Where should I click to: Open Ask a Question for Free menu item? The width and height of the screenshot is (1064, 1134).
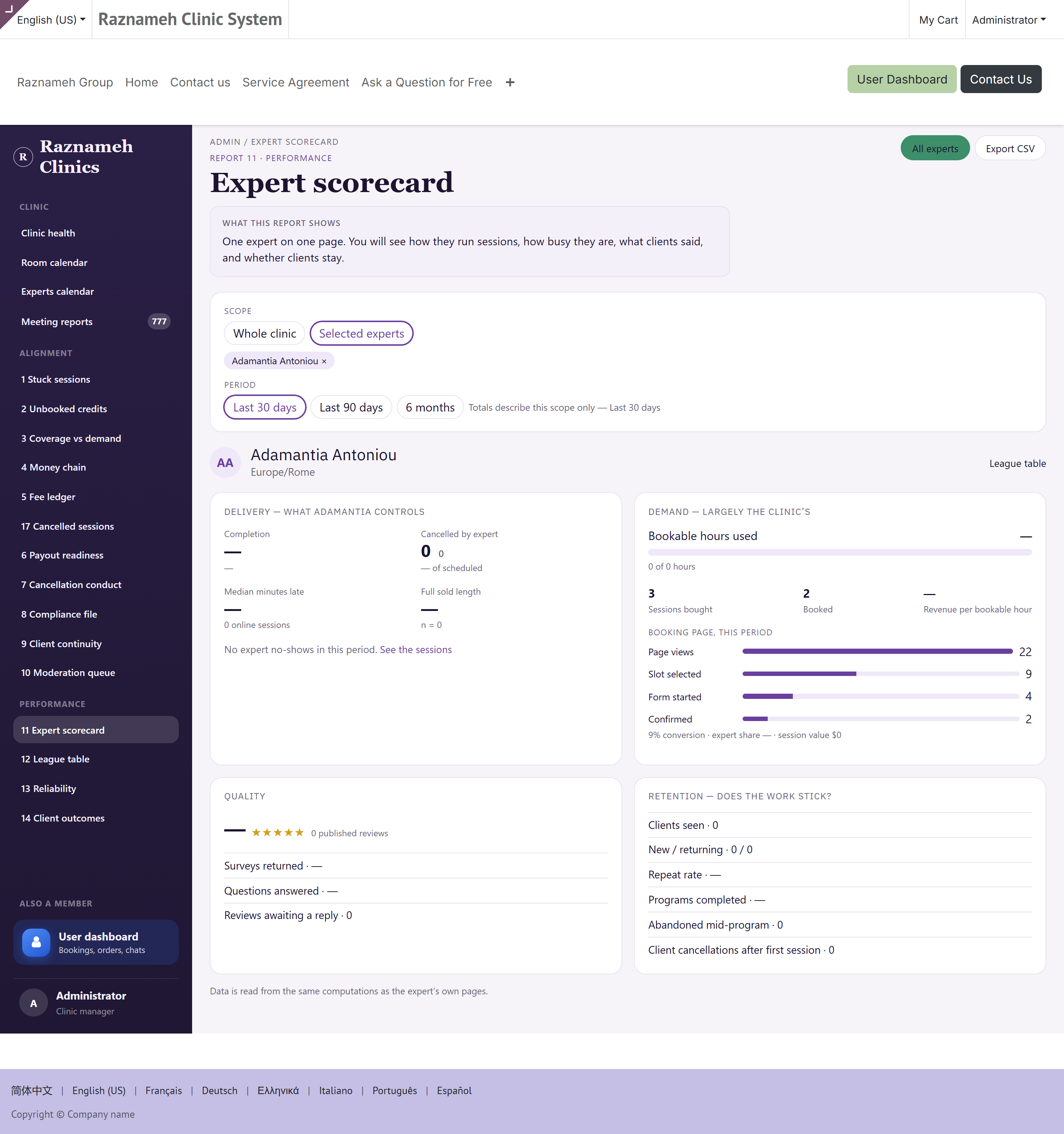426,83
